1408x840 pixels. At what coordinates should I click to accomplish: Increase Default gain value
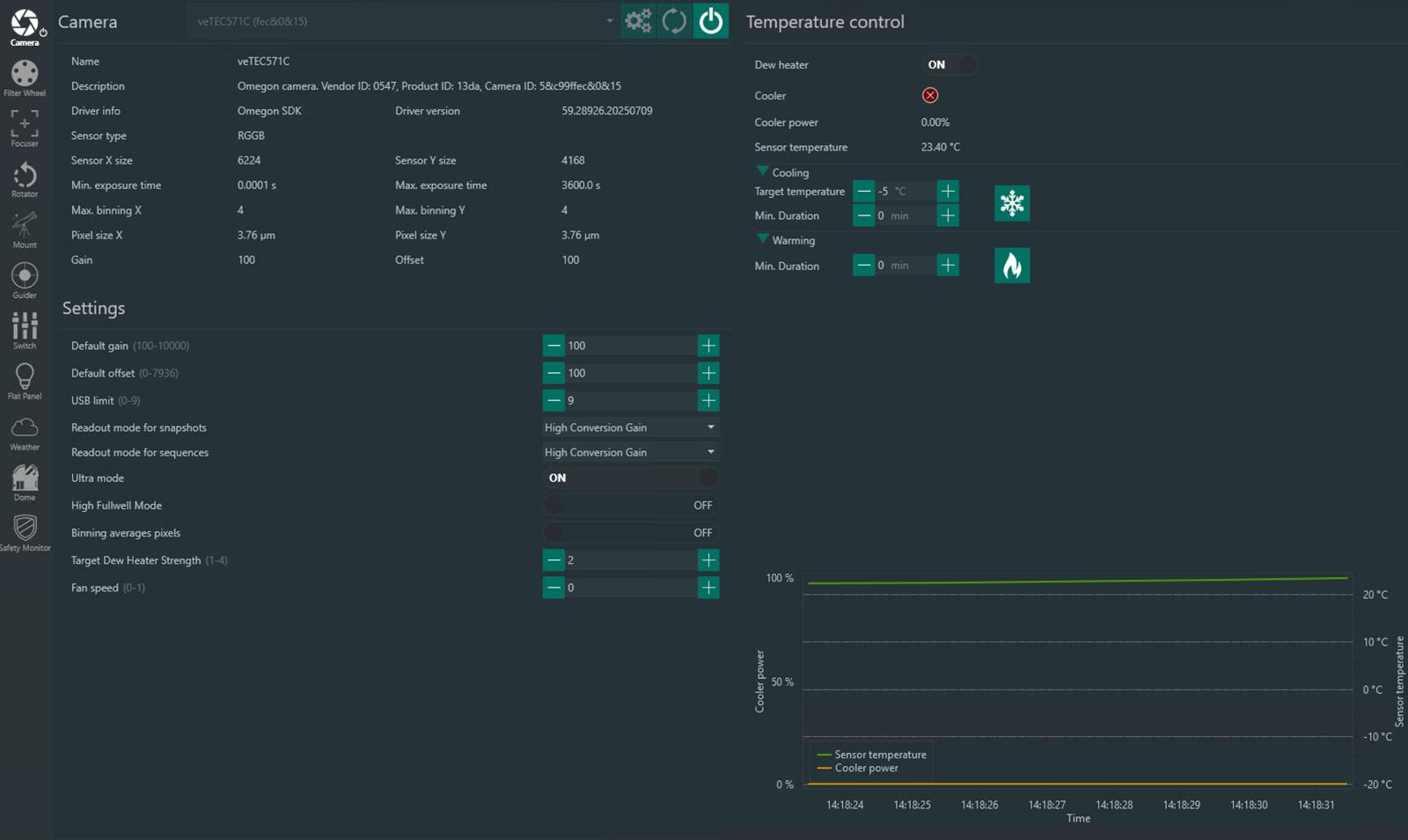[708, 346]
